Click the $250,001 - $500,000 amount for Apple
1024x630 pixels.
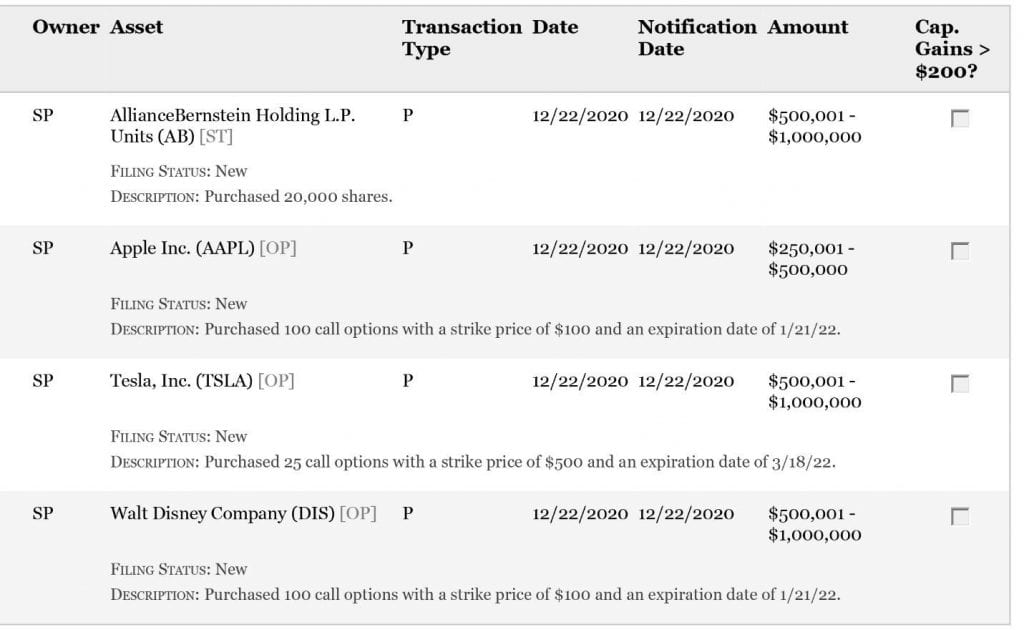[810, 259]
